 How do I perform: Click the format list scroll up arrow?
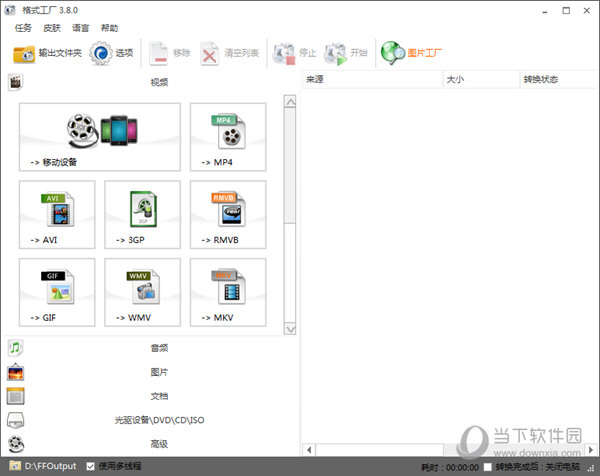tap(290, 101)
